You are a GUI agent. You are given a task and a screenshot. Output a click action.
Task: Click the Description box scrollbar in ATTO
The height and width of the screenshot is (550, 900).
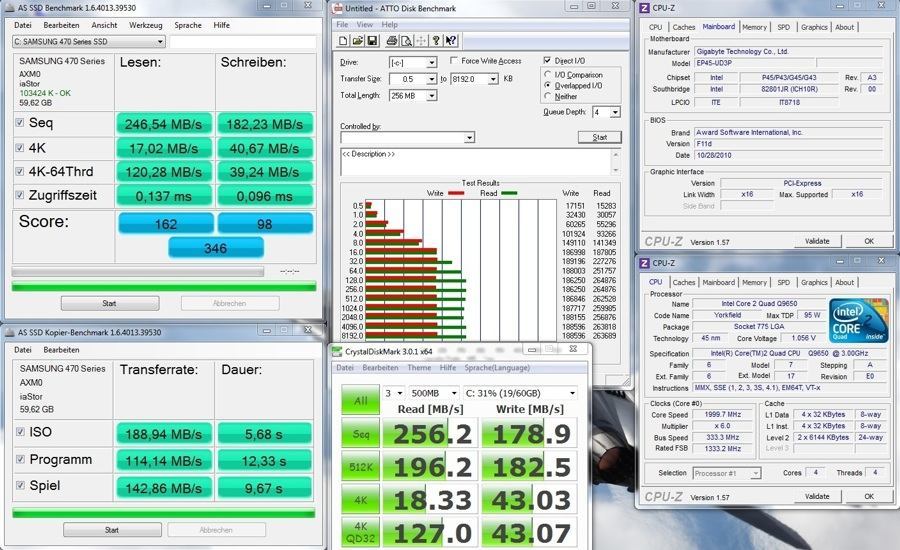[616, 162]
